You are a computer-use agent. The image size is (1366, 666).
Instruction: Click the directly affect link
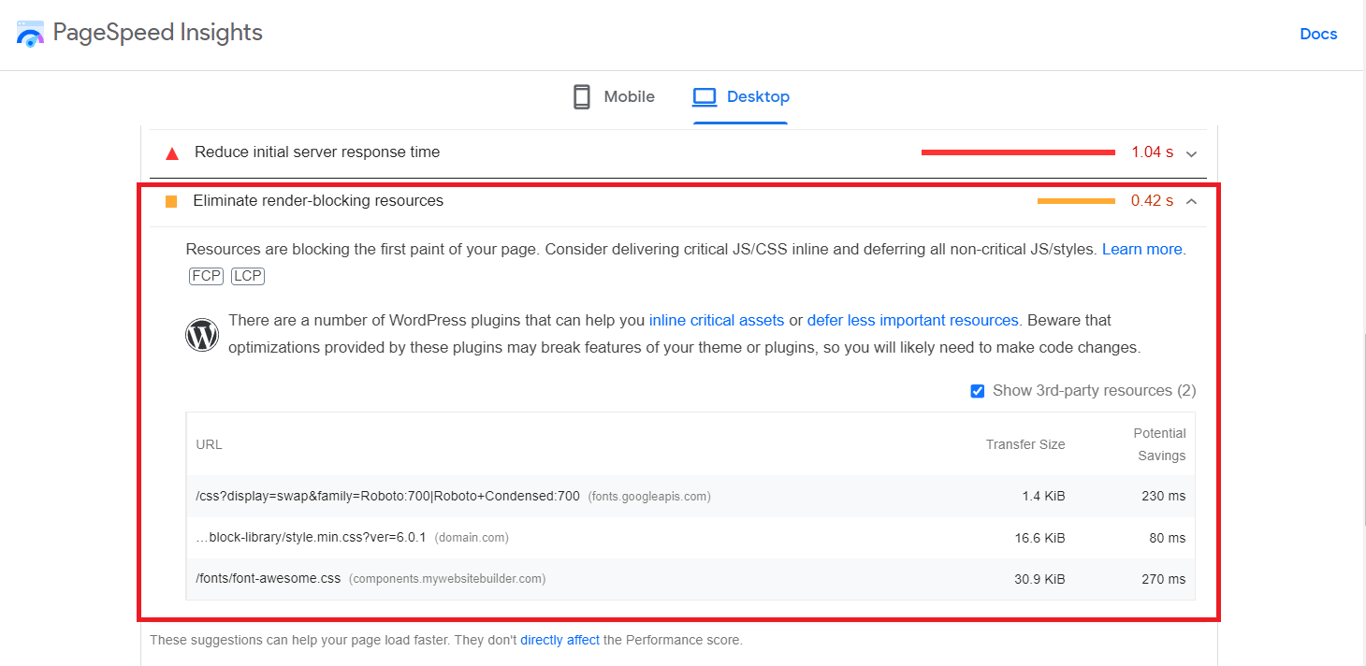click(560, 639)
